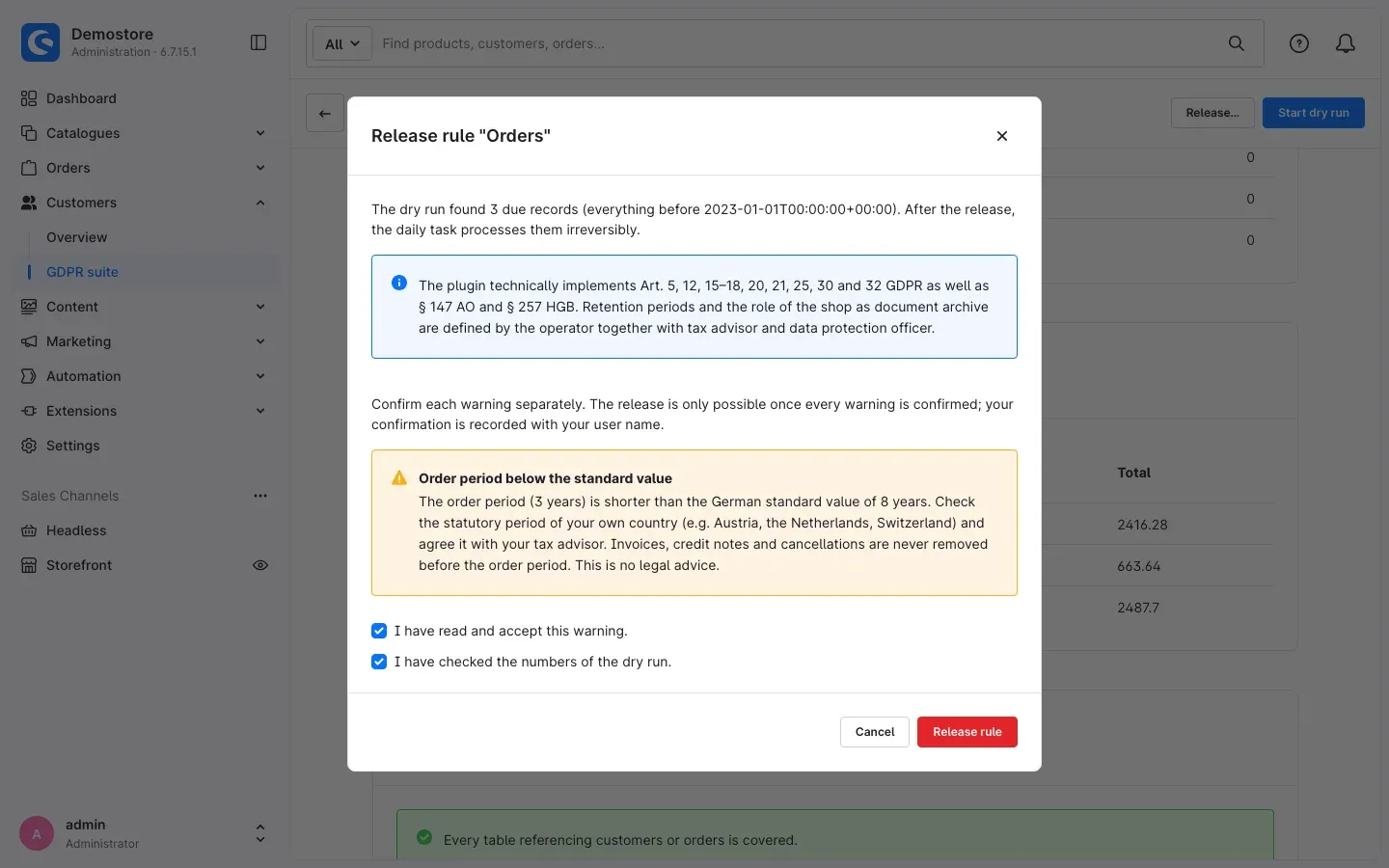The width and height of the screenshot is (1389, 868).
Task: Expand the Content menu chevron
Action: pyautogui.click(x=260, y=307)
